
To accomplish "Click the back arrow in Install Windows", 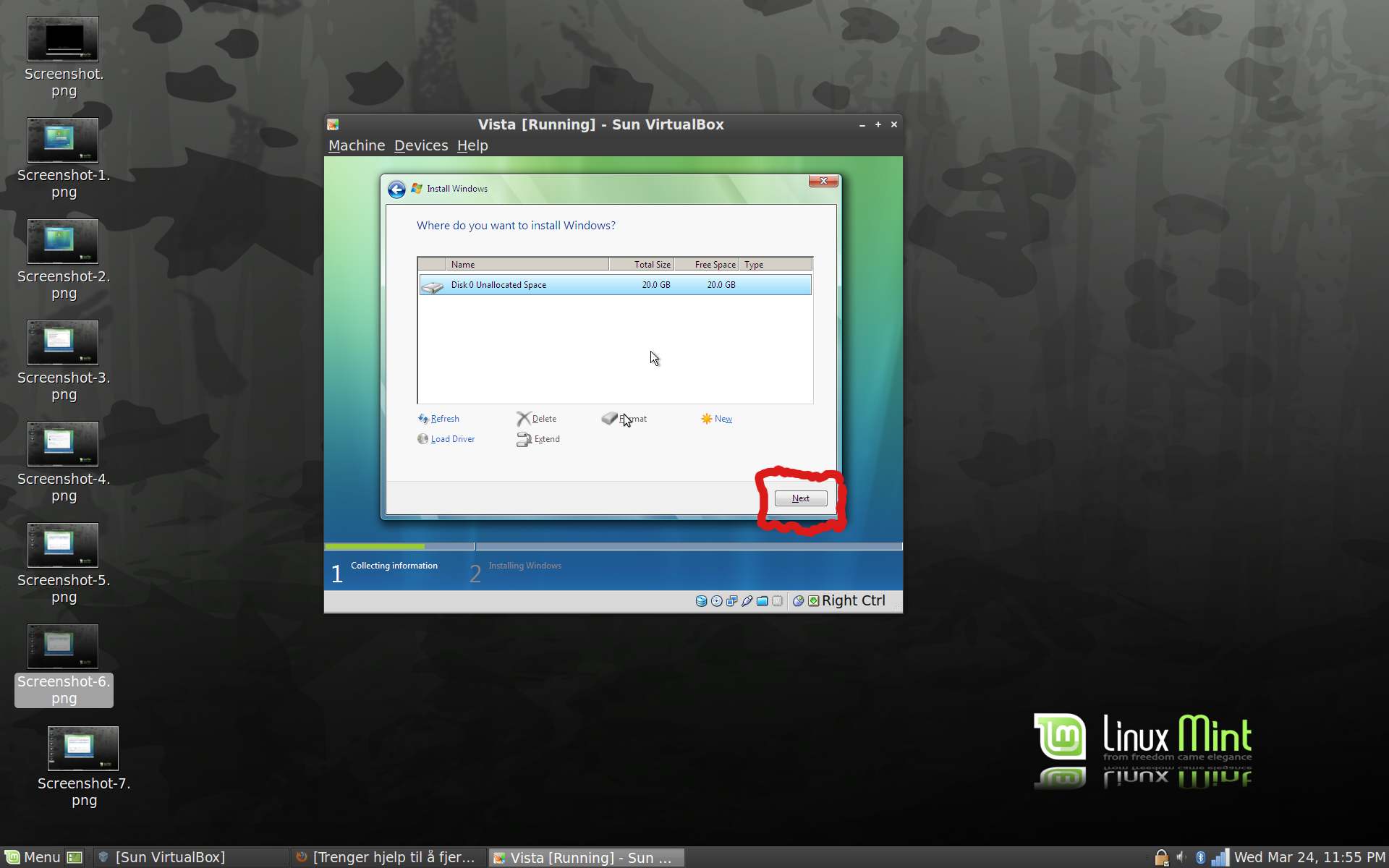I will (396, 190).
